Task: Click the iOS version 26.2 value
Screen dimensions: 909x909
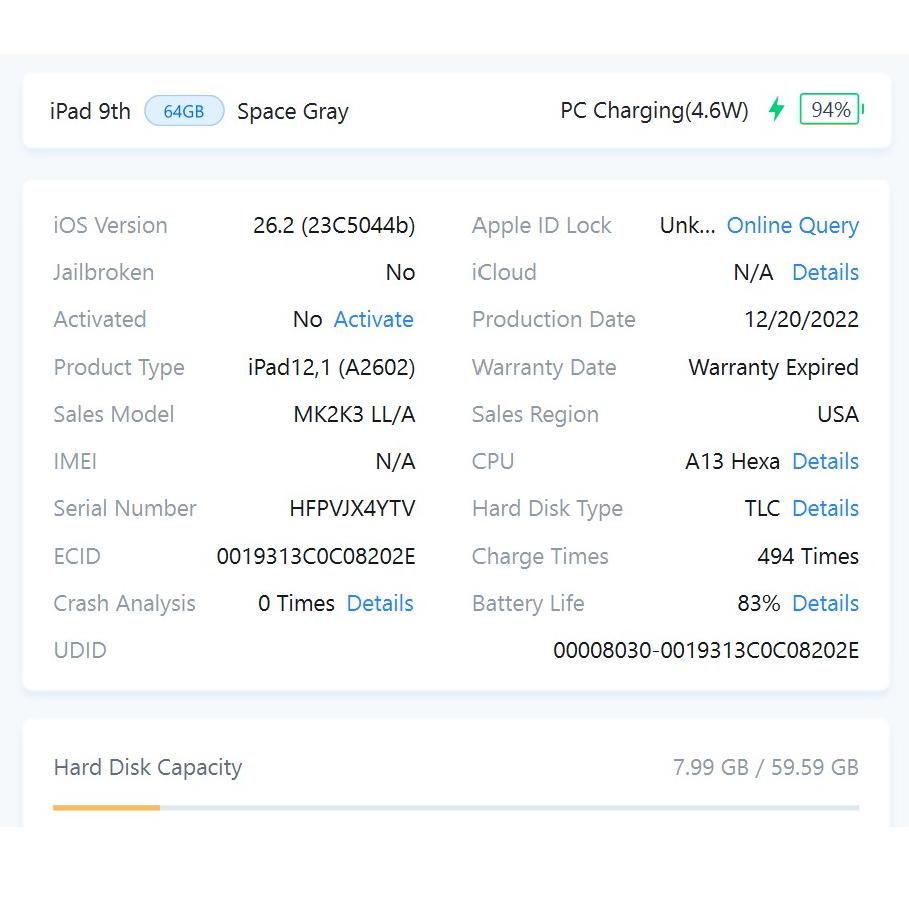Action: pyautogui.click(x=333, y=226)
